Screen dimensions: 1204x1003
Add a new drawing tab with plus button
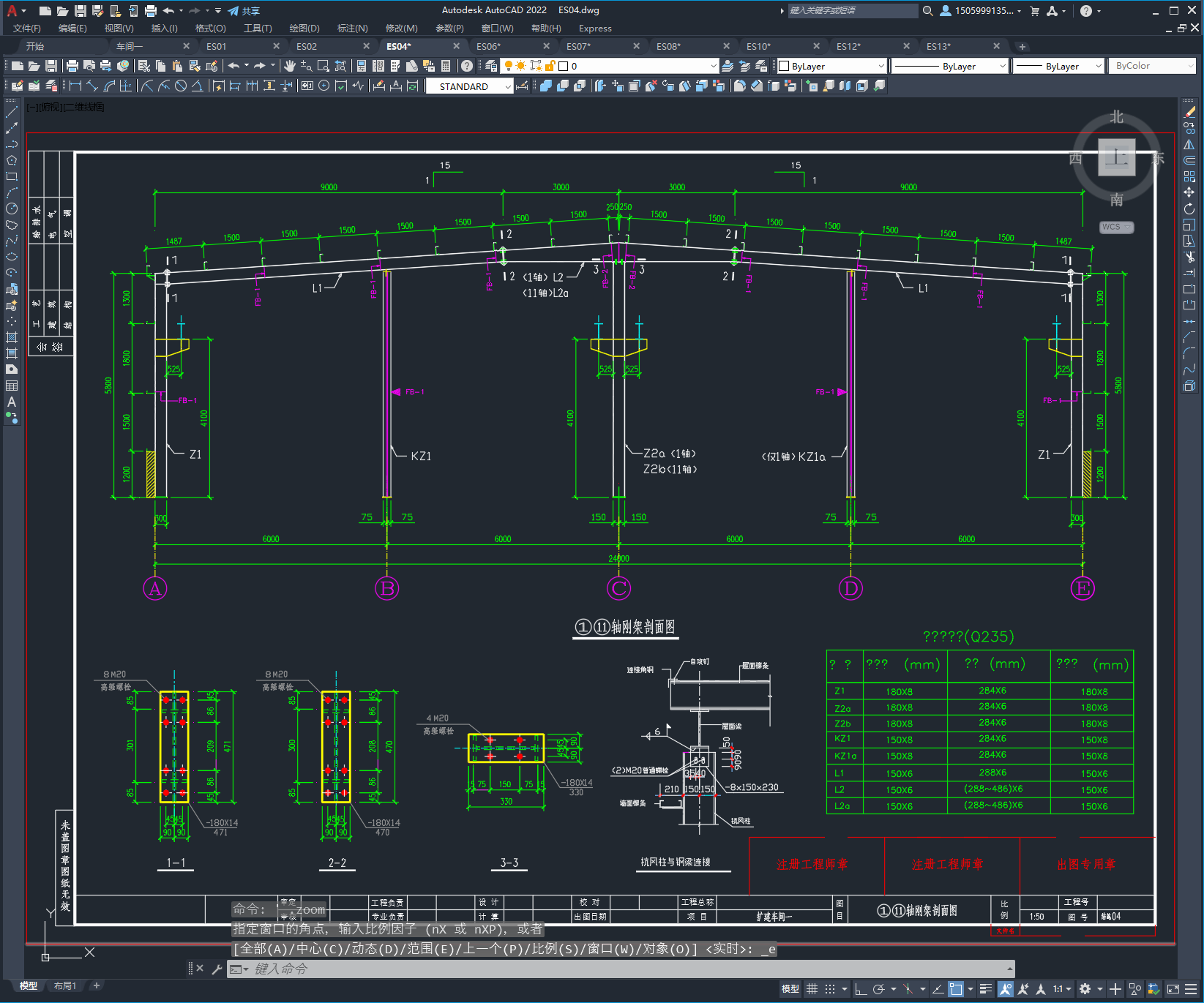click(1022, 46)
